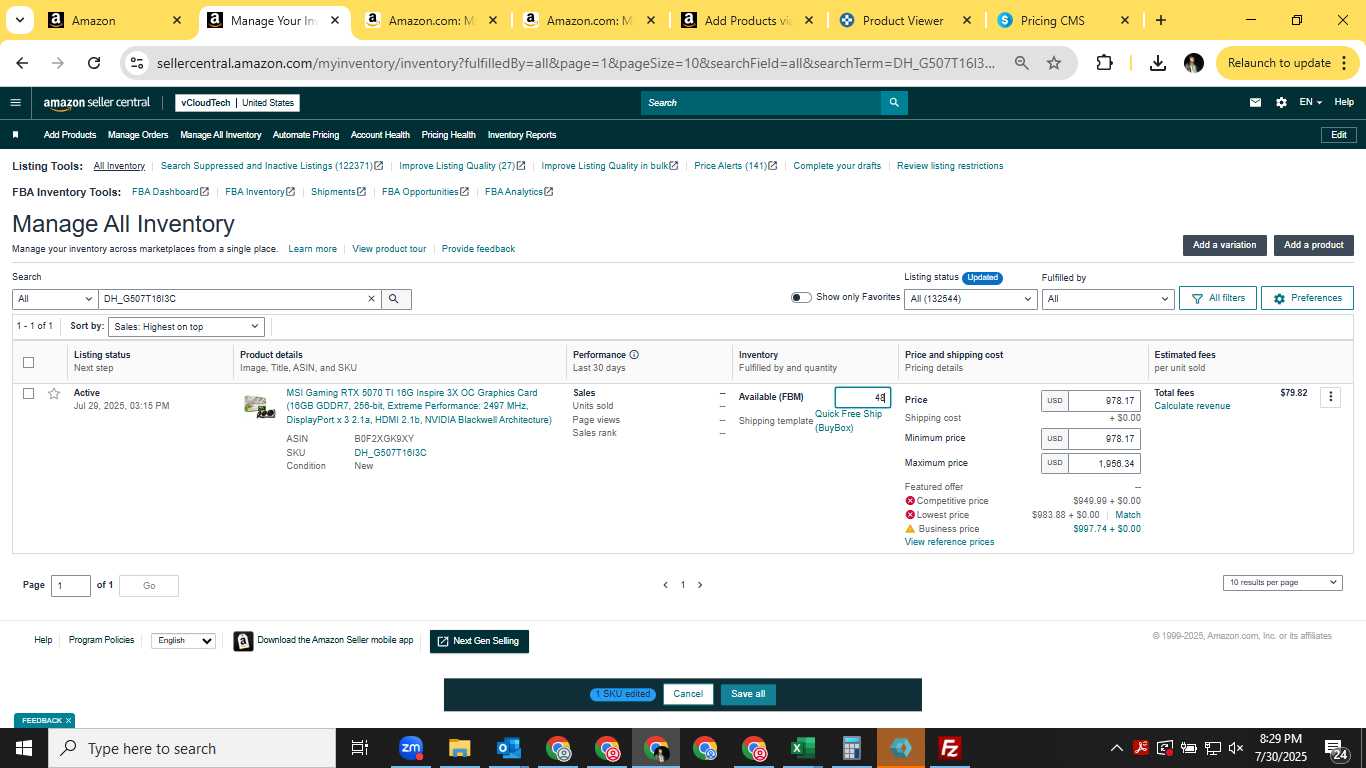
Task: Open the browser extensions puzzle icon
Action: pyautogui.click(x=1104, y=63)
